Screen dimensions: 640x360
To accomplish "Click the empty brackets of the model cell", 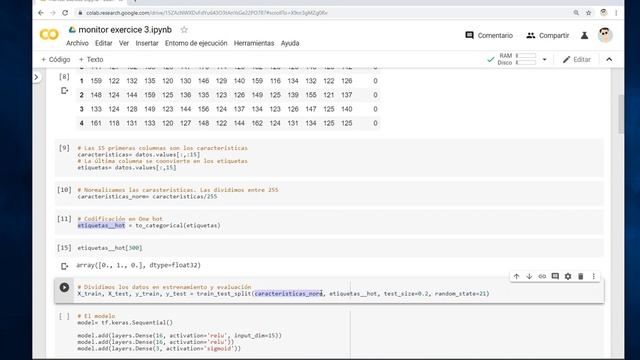I will pos(64,316).
